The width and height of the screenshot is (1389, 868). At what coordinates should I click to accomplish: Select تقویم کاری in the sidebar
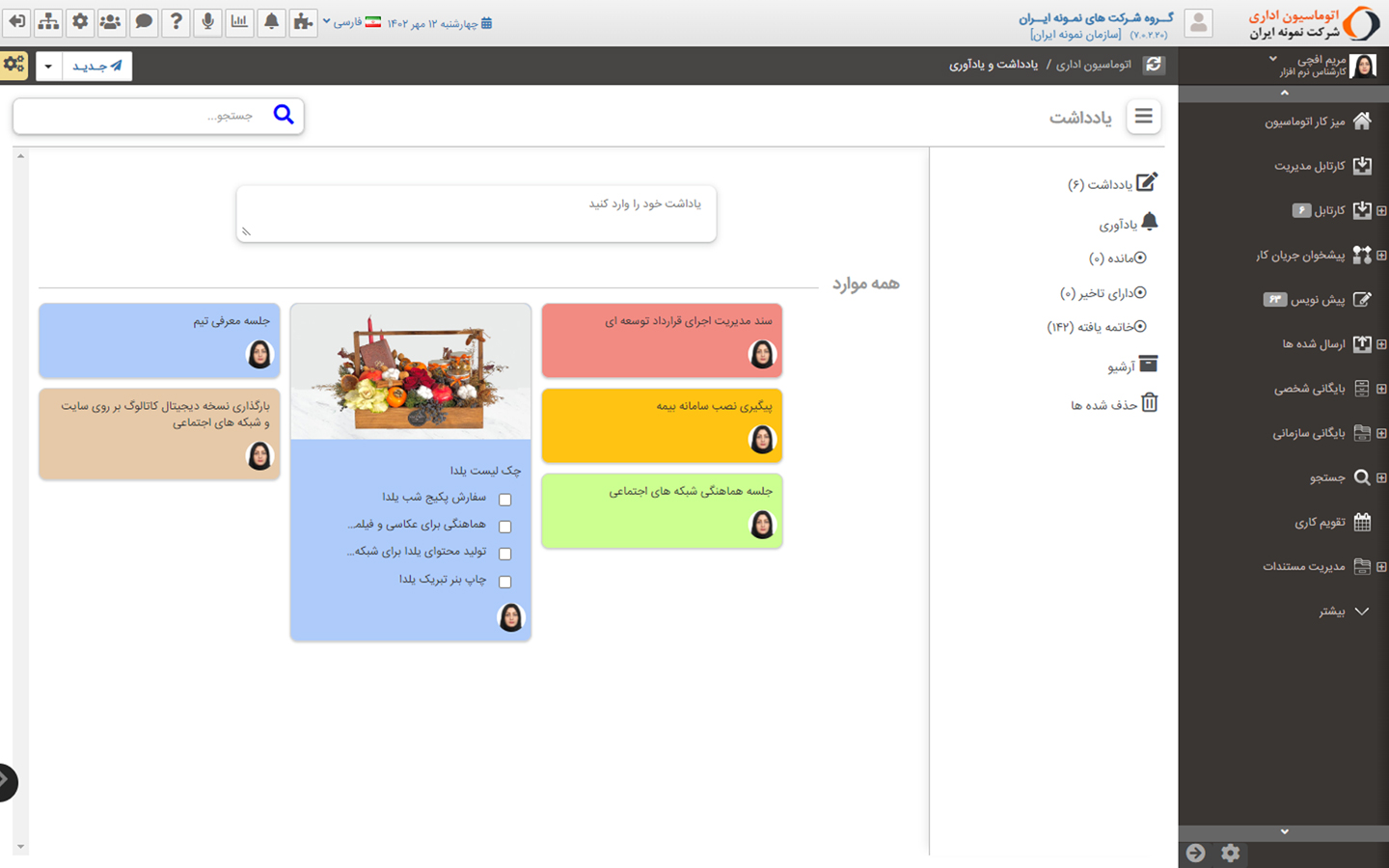(1320, 523)
